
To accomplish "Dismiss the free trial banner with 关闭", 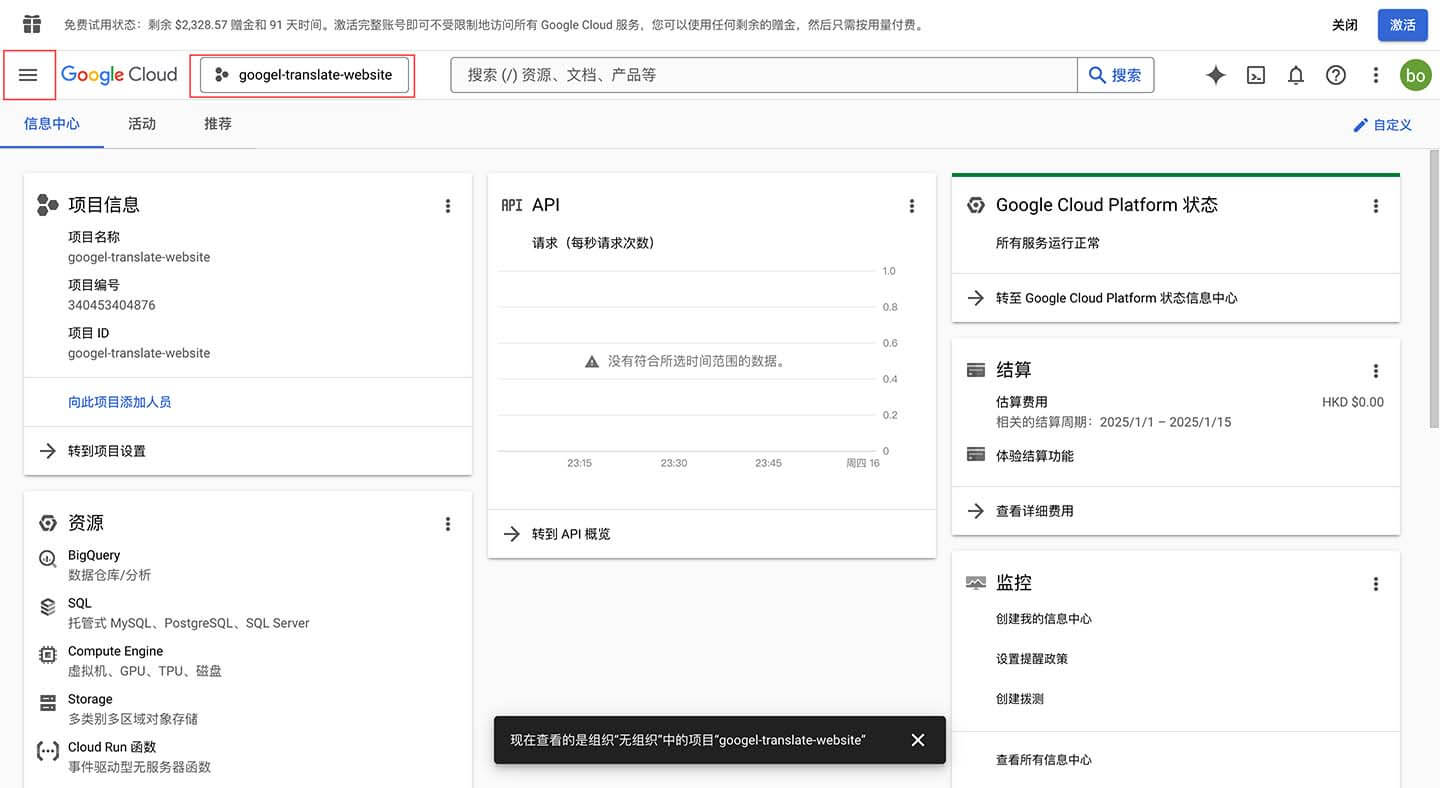I will point(1345,25).
